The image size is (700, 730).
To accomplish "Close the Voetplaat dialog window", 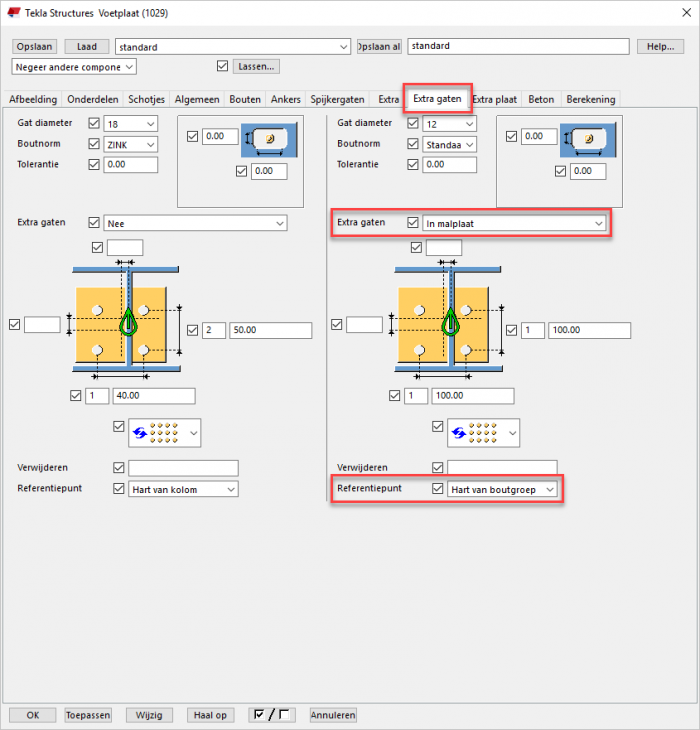I will coord(687,13).
